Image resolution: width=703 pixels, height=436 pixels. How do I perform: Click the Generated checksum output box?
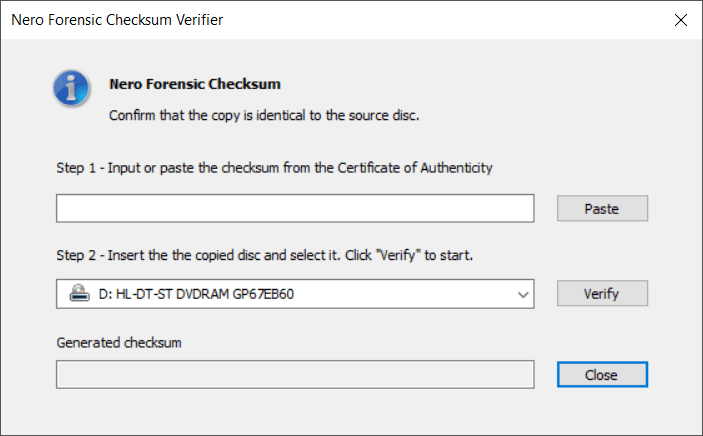pyautogui.click(x=296, y=374)
